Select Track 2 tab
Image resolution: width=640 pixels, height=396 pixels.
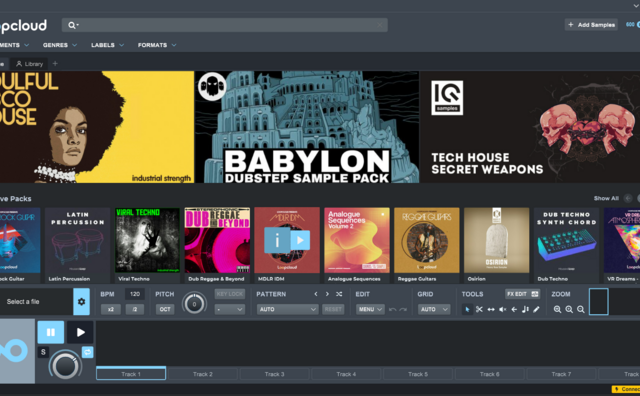[x=203, y=374]
